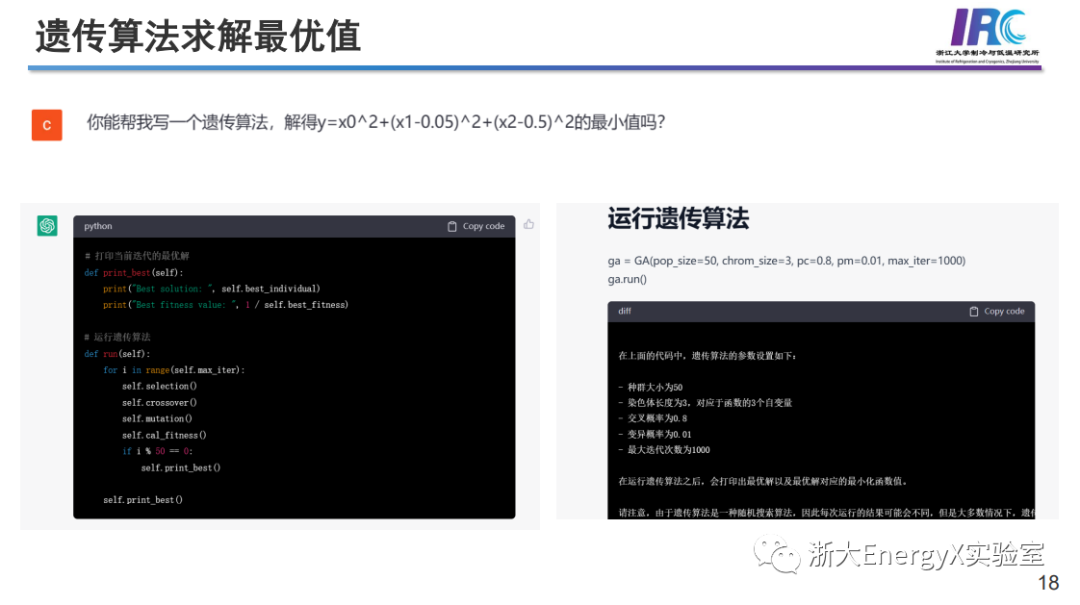Click the orange user avatar labeled C
This screenshot has height=605, width=1080.
(x=47, y=124)
